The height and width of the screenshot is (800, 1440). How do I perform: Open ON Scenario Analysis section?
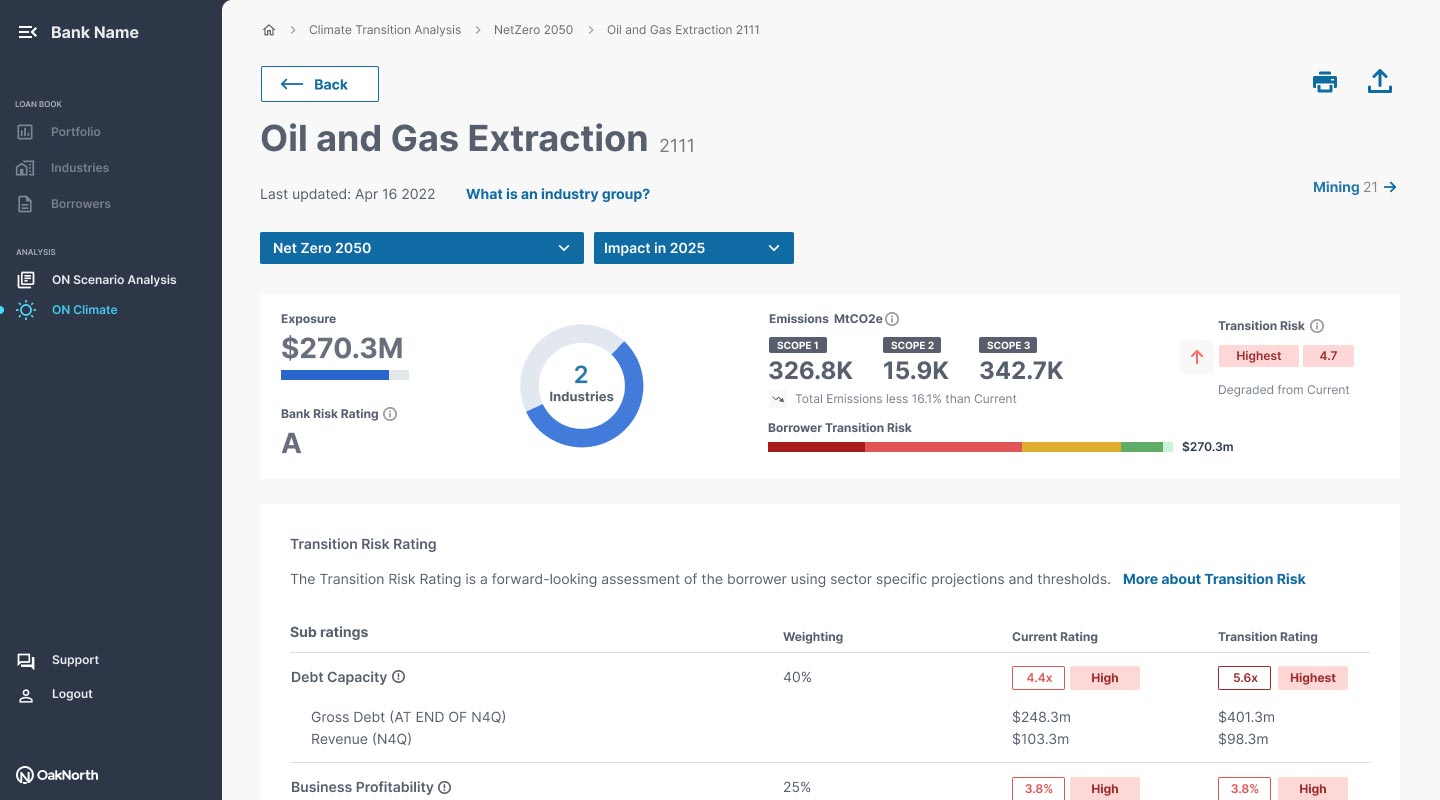pyautogui.click(x=97, y=280)
